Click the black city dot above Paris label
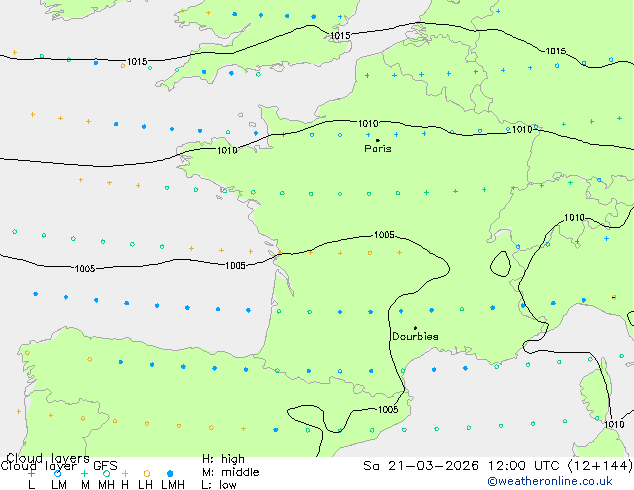Screen dimensions: 634x490 point(378,140)
